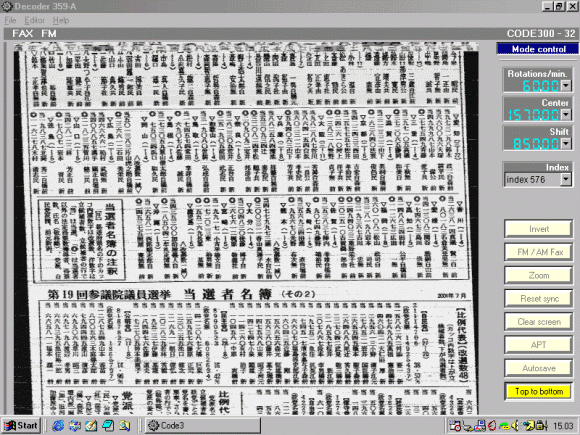Click the first system tray scheduler icon

coord(455,426)
